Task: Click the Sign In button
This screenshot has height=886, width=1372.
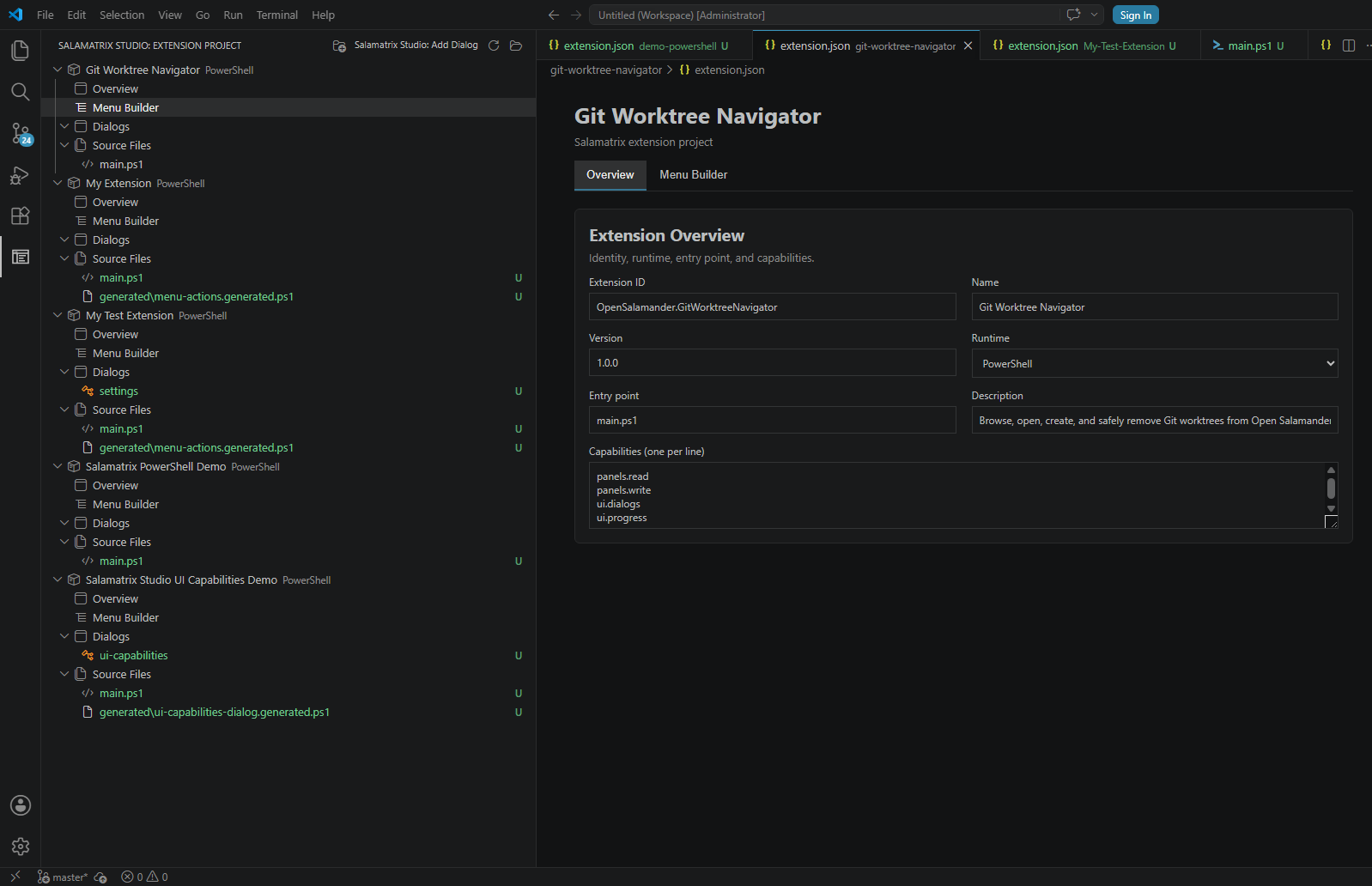Action: [1135, 15]
